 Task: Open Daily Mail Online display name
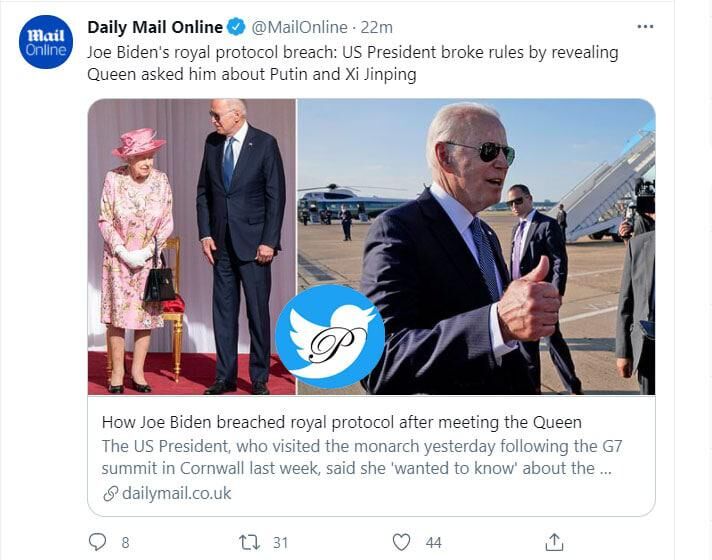point(155,27)
